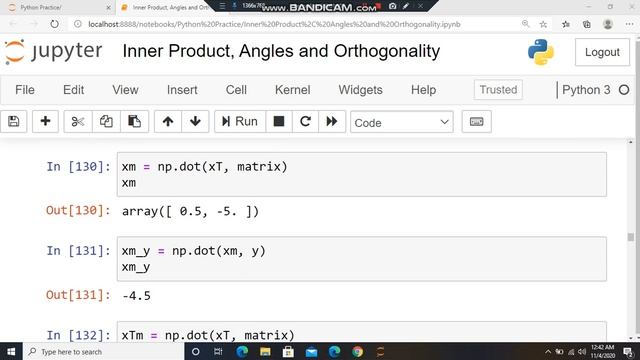The image size is (640, 360).
Task: Click into code cell In [131]
Action: pos(362,259)
